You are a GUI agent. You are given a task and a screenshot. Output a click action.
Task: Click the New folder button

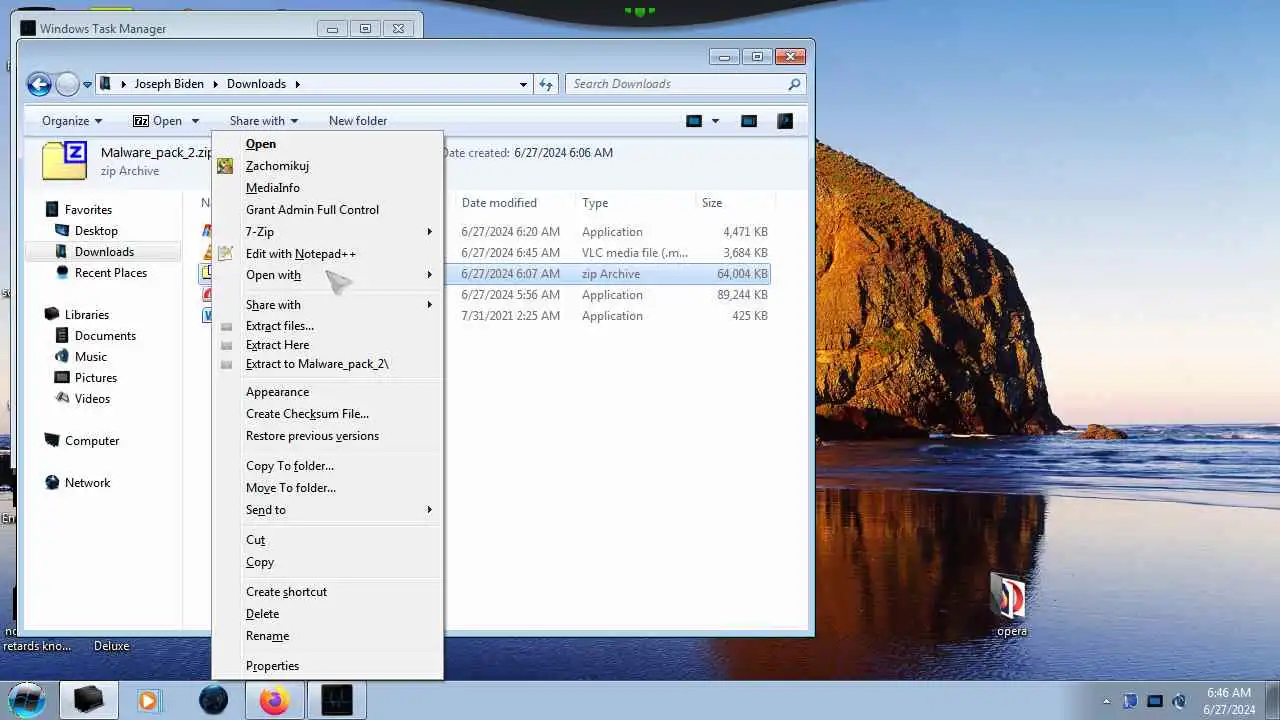point(358,121)
